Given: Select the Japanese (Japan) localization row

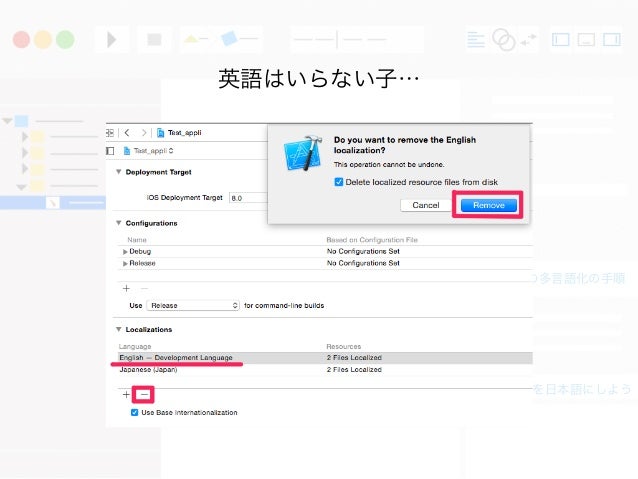Looking at the screenshot, I should (324, 370).
